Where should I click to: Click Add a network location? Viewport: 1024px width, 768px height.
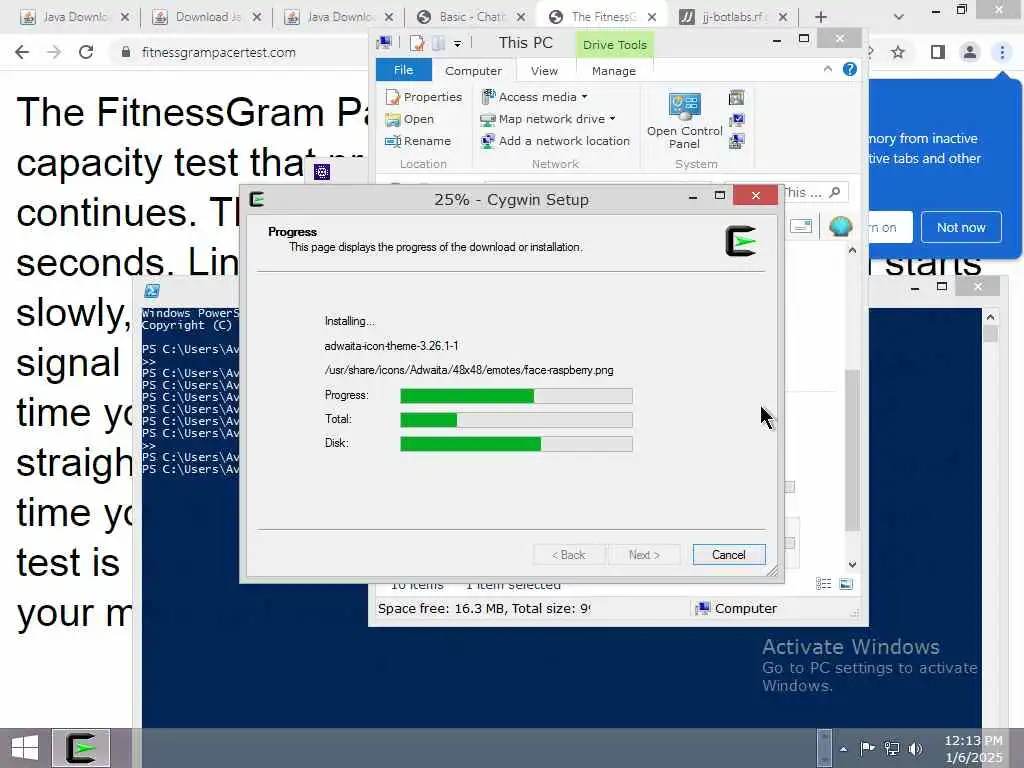[556, 141]
